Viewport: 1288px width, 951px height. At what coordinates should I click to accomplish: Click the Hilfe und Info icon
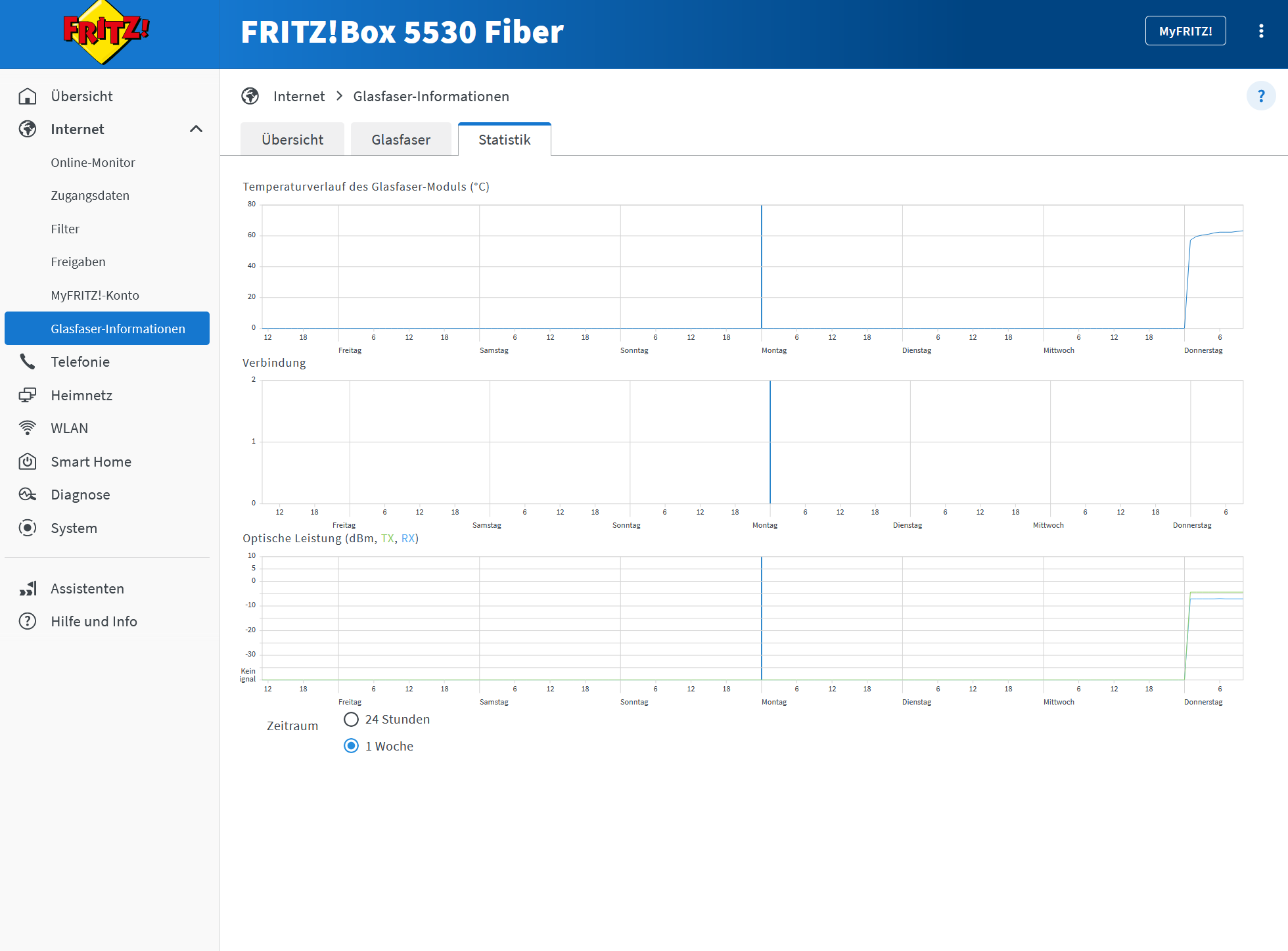point(28,621)
